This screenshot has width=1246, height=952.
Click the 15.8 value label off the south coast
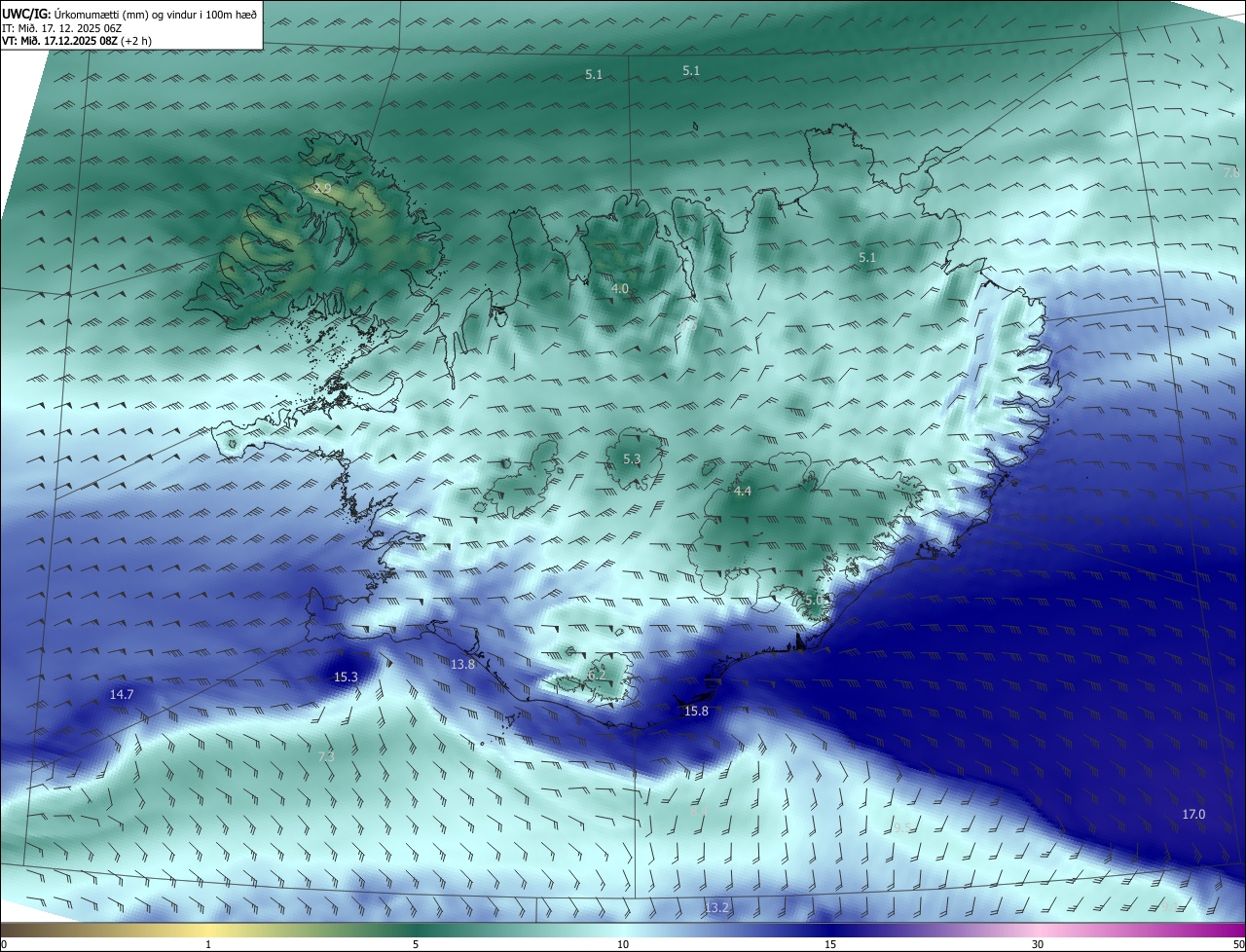[696, 712]
